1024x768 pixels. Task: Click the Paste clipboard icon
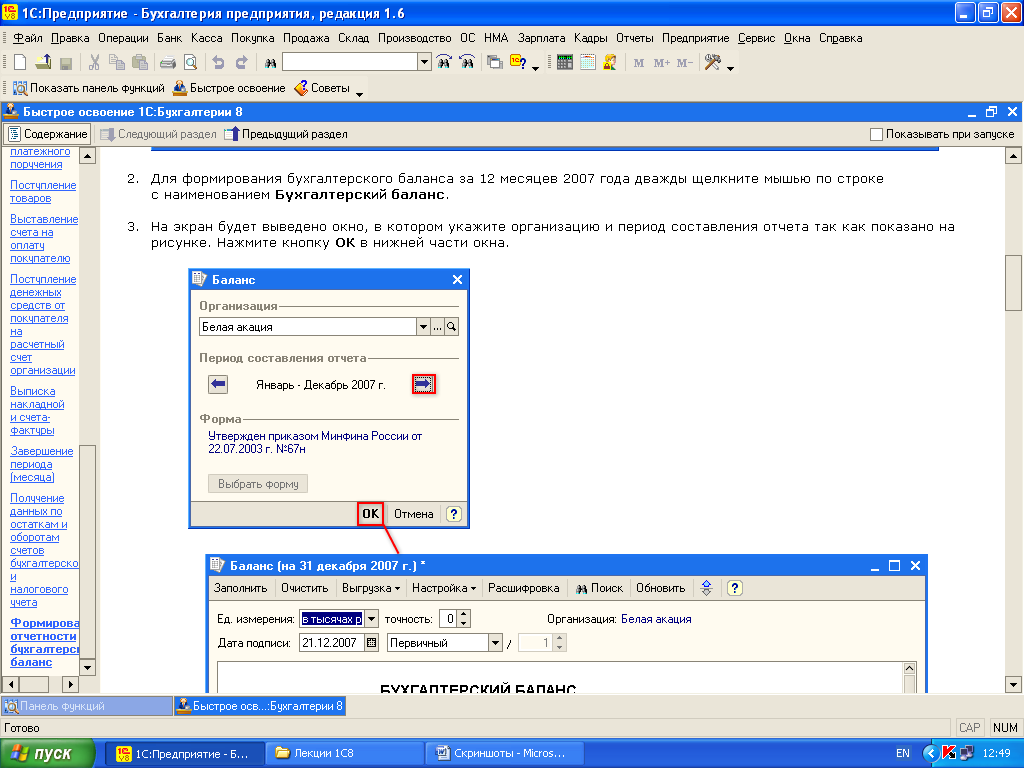click(140, 63)
